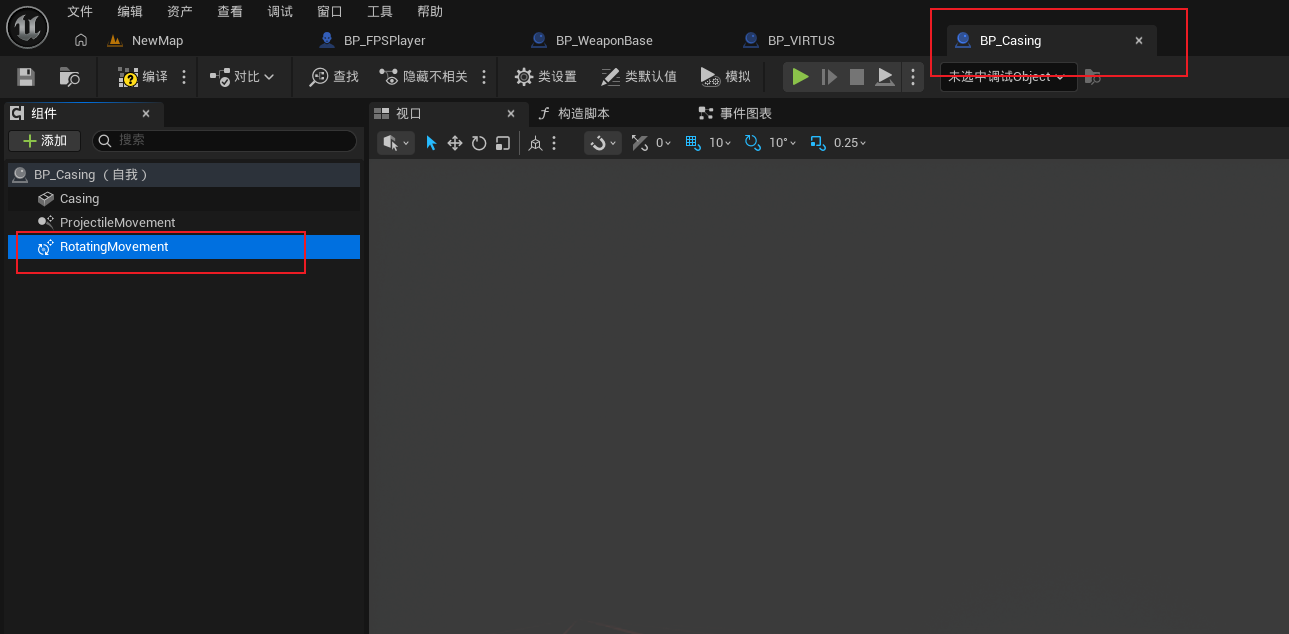Click the stop playback button

point(857,76)
